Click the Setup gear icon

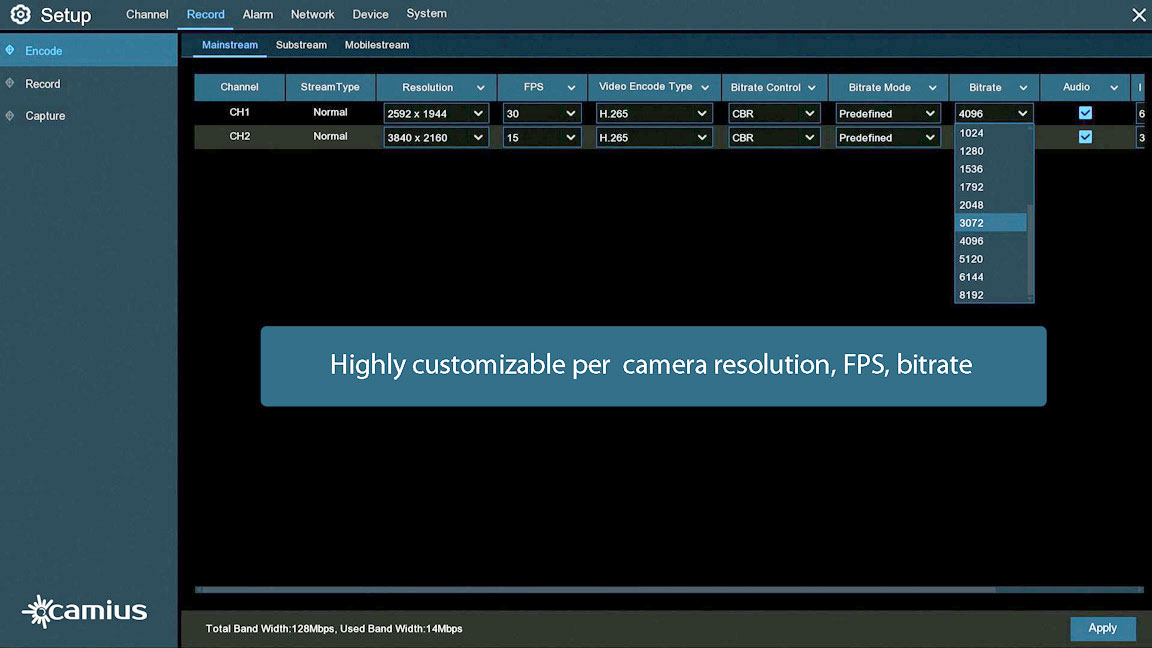20,15
